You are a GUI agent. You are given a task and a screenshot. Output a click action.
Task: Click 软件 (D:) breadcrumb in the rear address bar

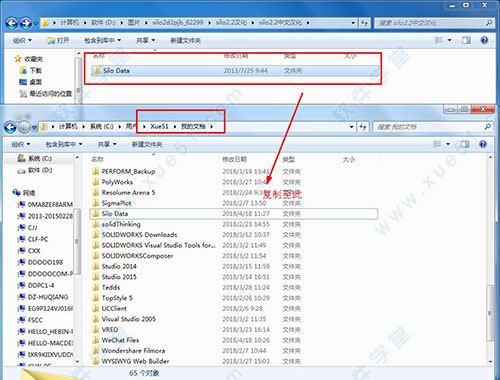tap(103, 23)
